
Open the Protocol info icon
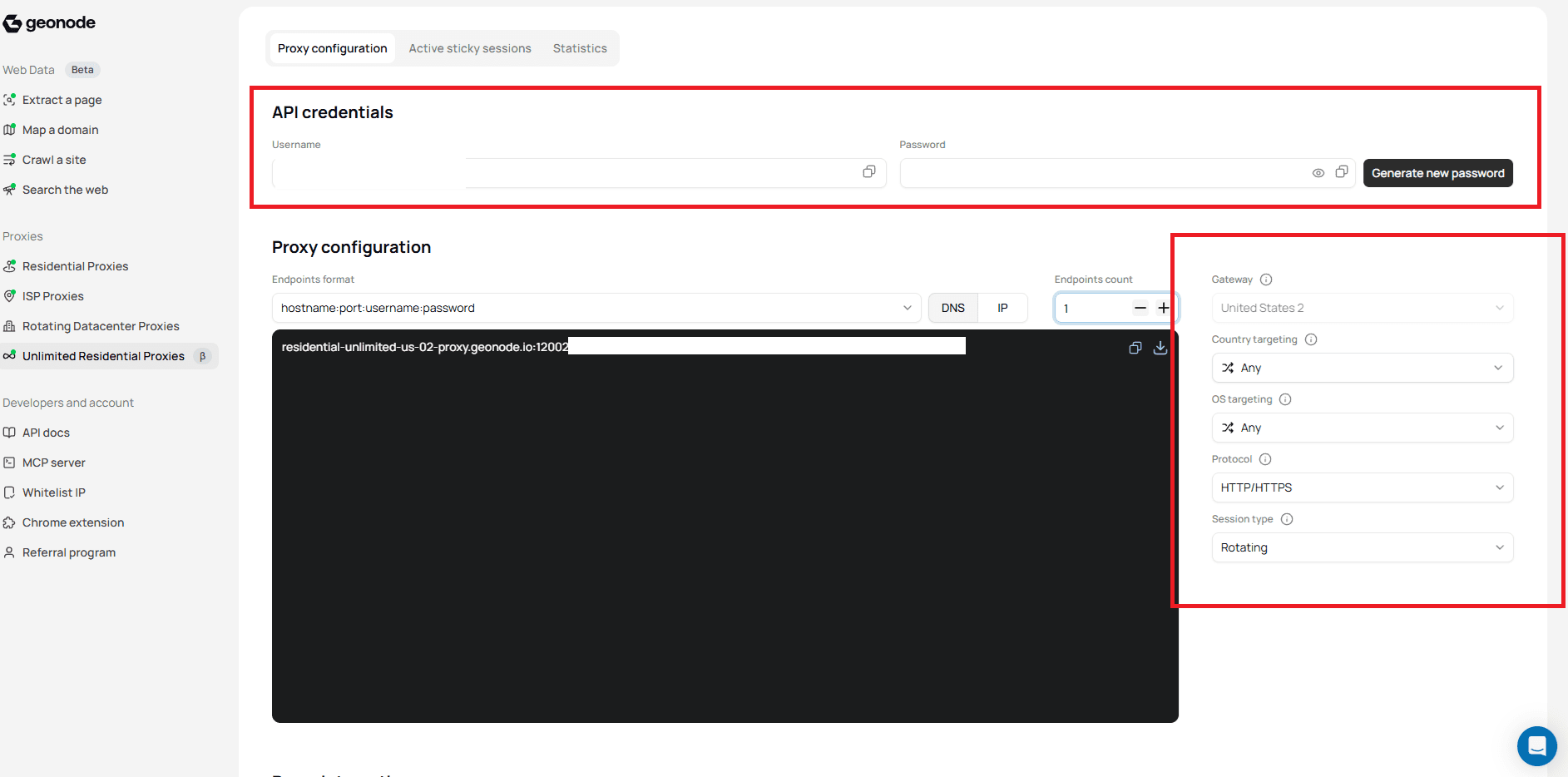pyautogui.click(x=1265, y=459)
